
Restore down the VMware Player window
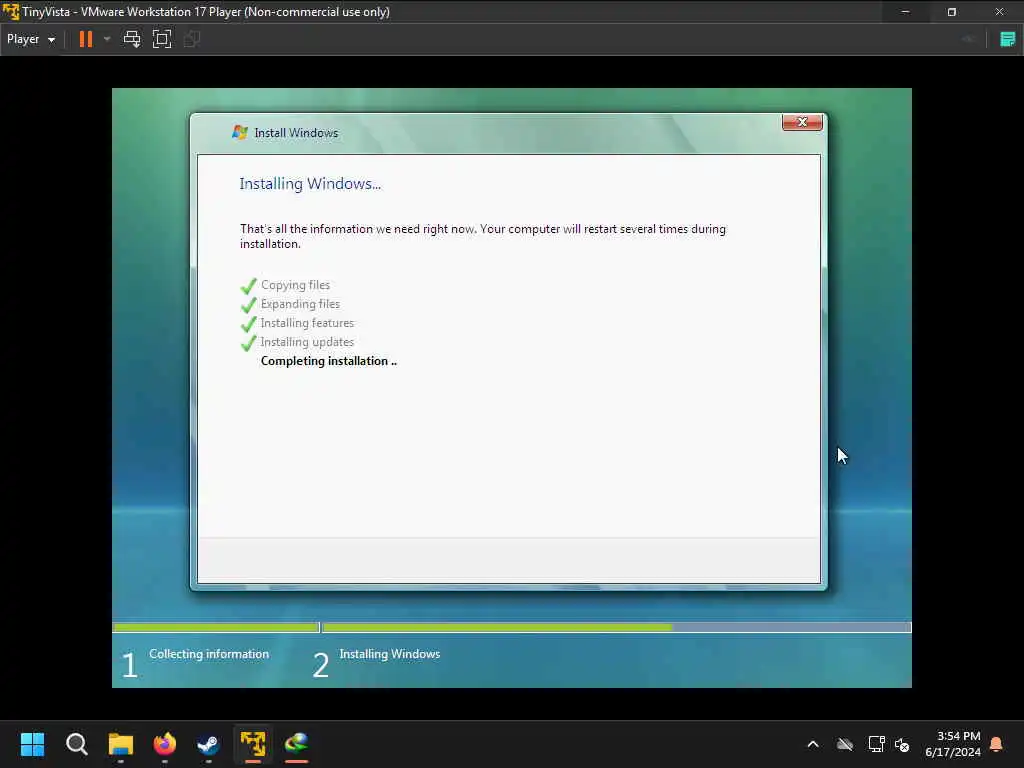[952, 12]
